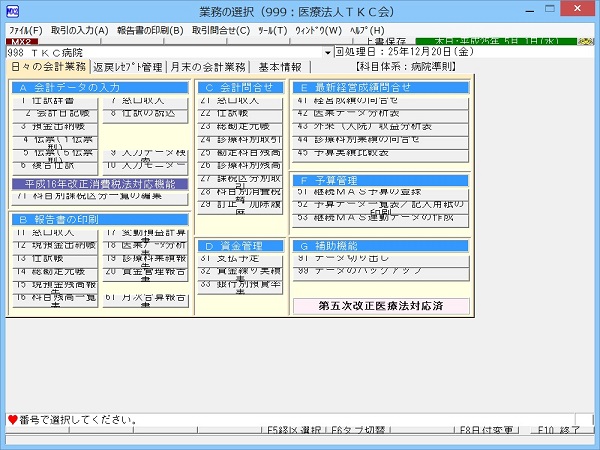Viewport: 600px width, 450px height.
Task: Click button 45 予算実績比較表
Action: click(x=381, y=156)
